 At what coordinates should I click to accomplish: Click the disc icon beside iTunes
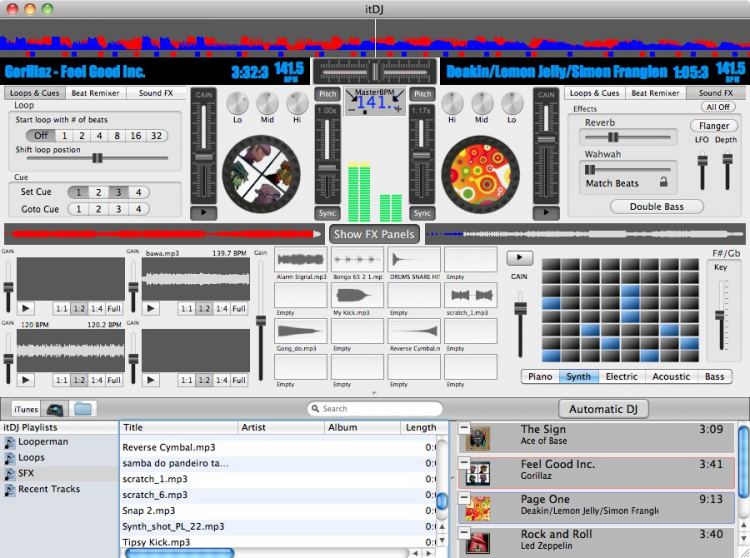[x=54, y=409]
